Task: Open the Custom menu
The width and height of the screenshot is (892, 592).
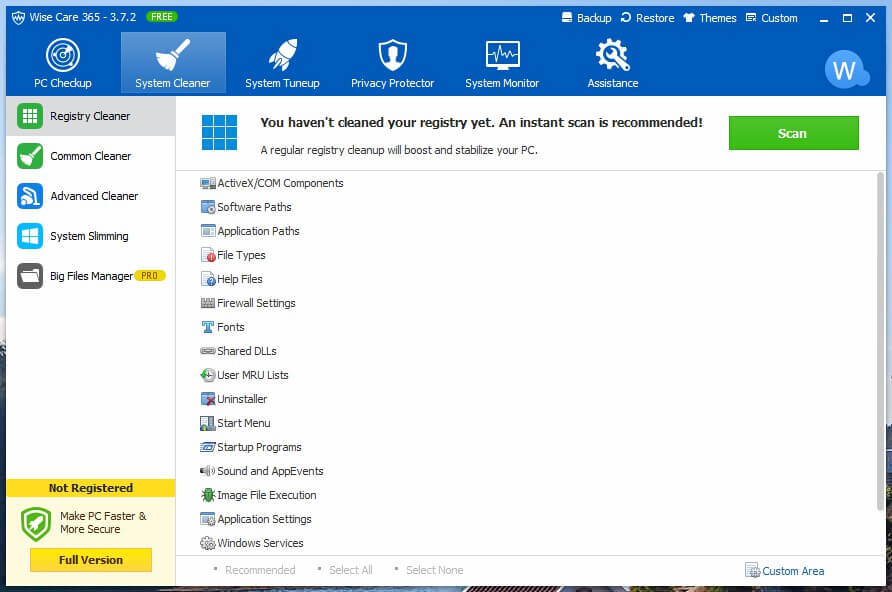Action: [x=771, y=18]
